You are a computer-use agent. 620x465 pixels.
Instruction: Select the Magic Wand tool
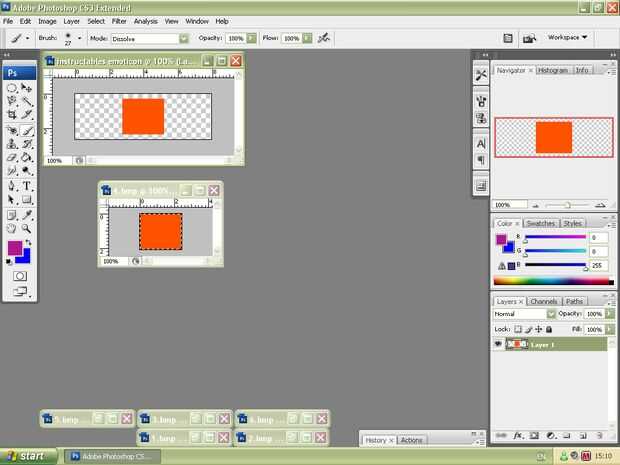click(26, 101)
